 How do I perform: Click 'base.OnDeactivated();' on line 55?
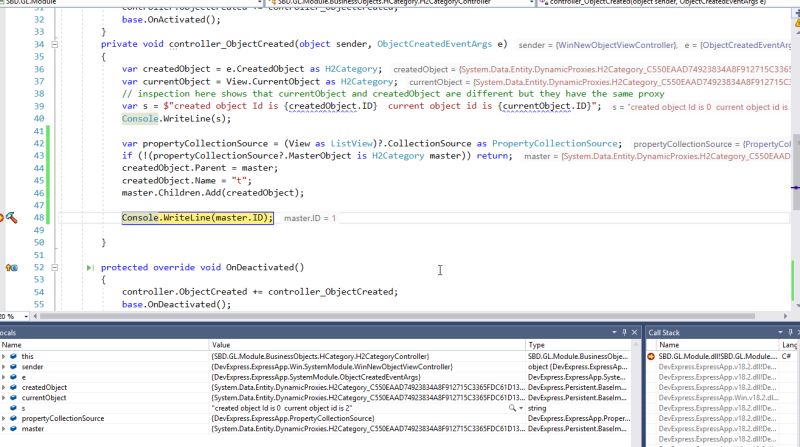(x=176, y=304)
